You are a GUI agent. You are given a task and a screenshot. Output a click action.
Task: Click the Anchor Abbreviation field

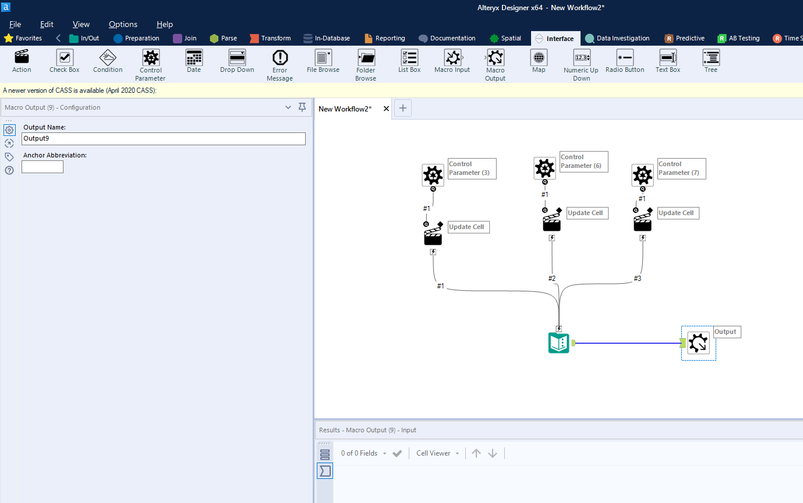(x=43, y=167)
